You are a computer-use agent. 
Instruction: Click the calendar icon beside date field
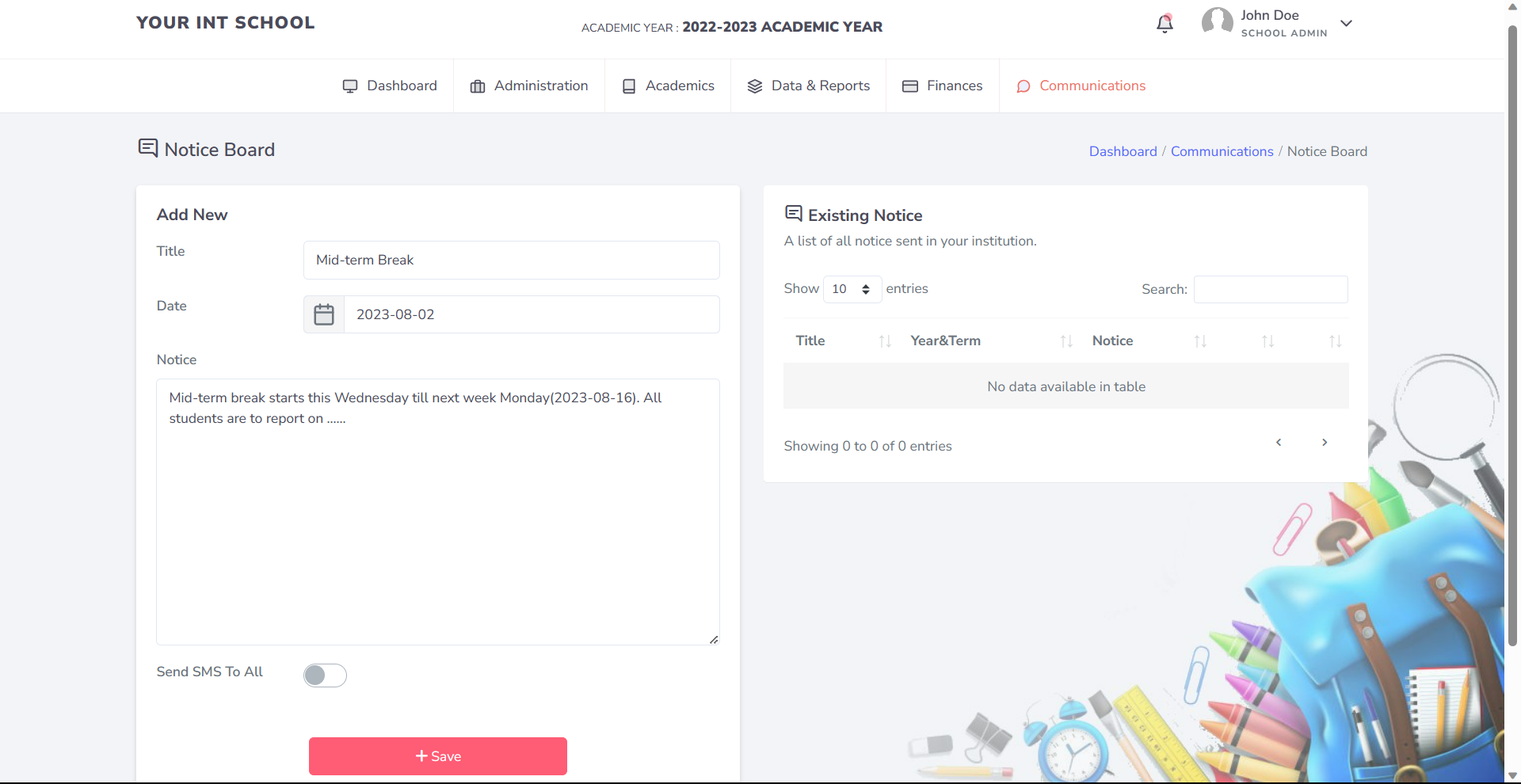[324, 314]
